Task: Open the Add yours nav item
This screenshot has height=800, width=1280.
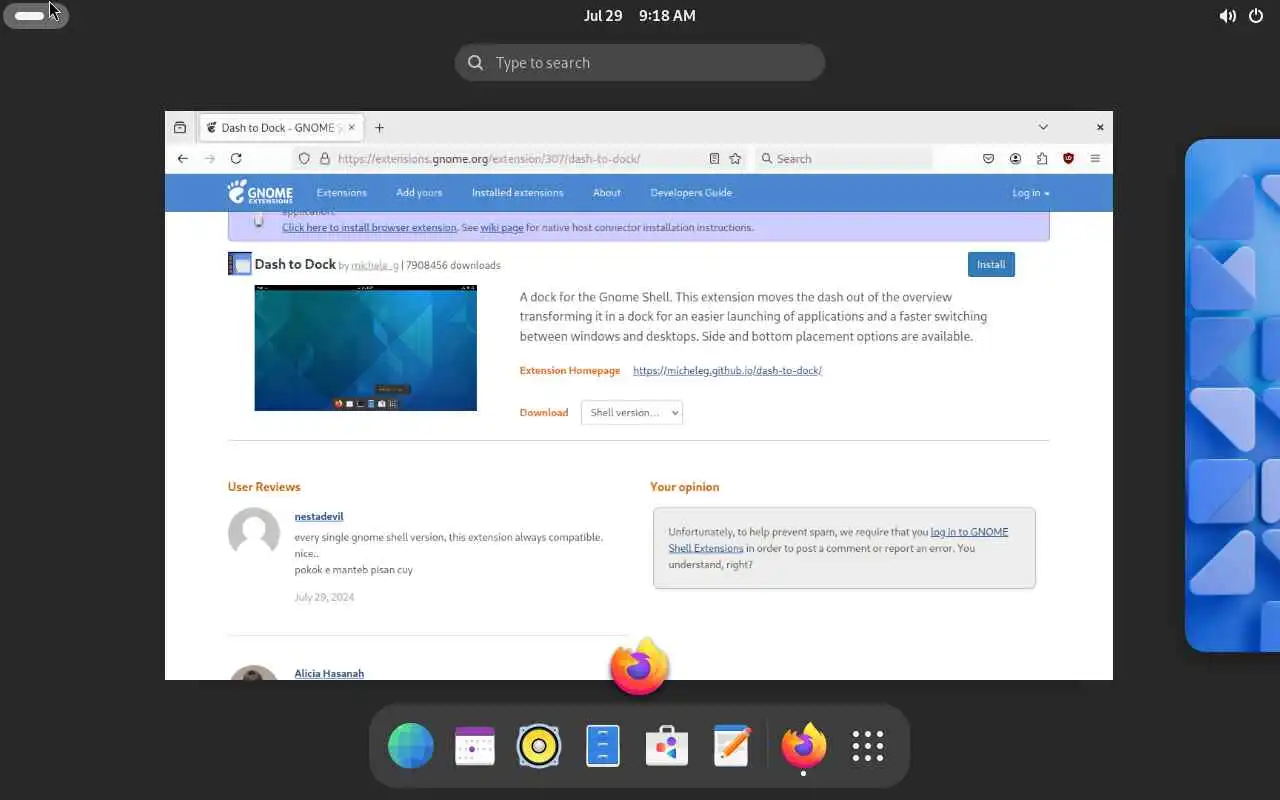Action: point(419,193)
